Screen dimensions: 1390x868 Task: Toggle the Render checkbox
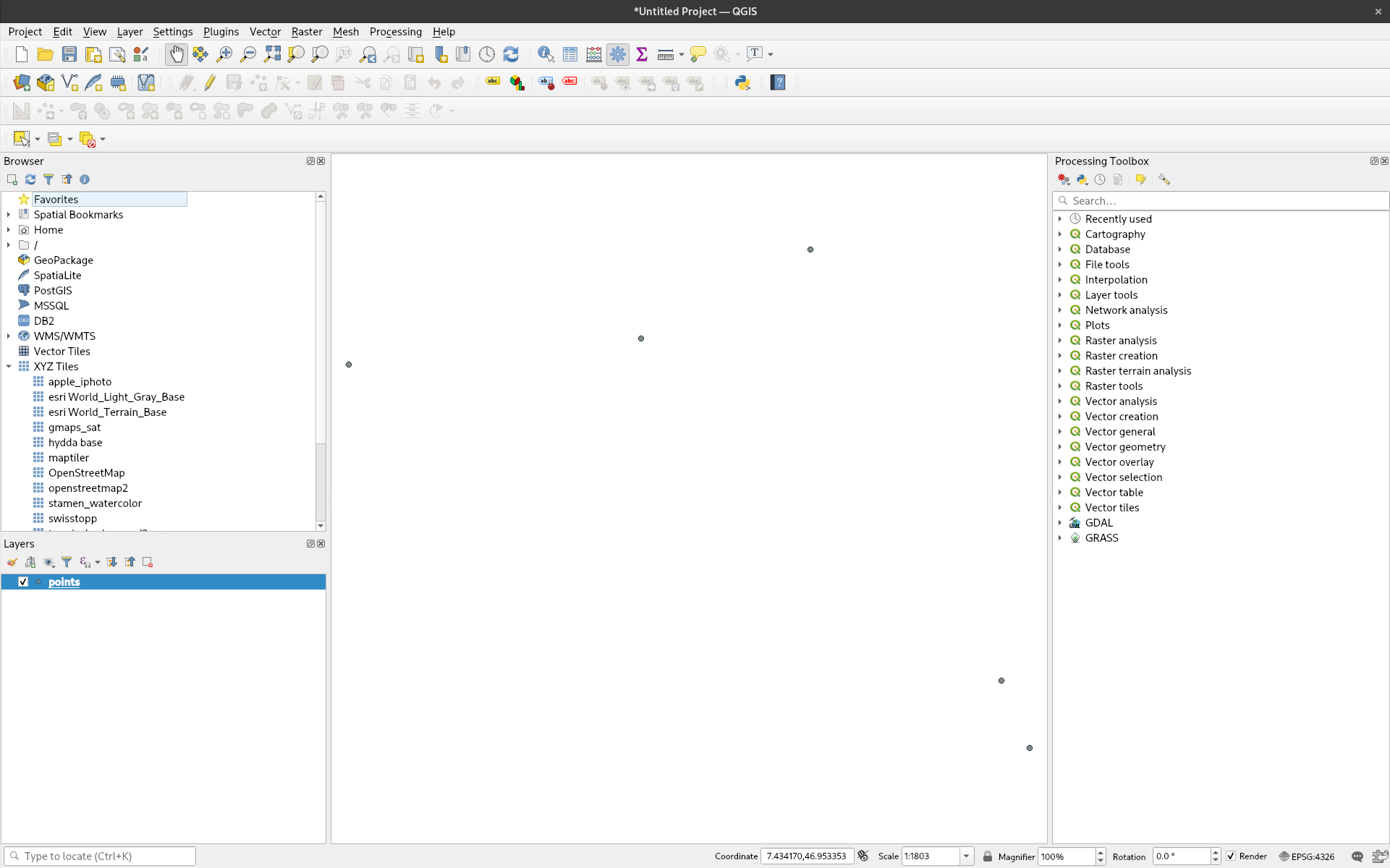pos(1231,856)
